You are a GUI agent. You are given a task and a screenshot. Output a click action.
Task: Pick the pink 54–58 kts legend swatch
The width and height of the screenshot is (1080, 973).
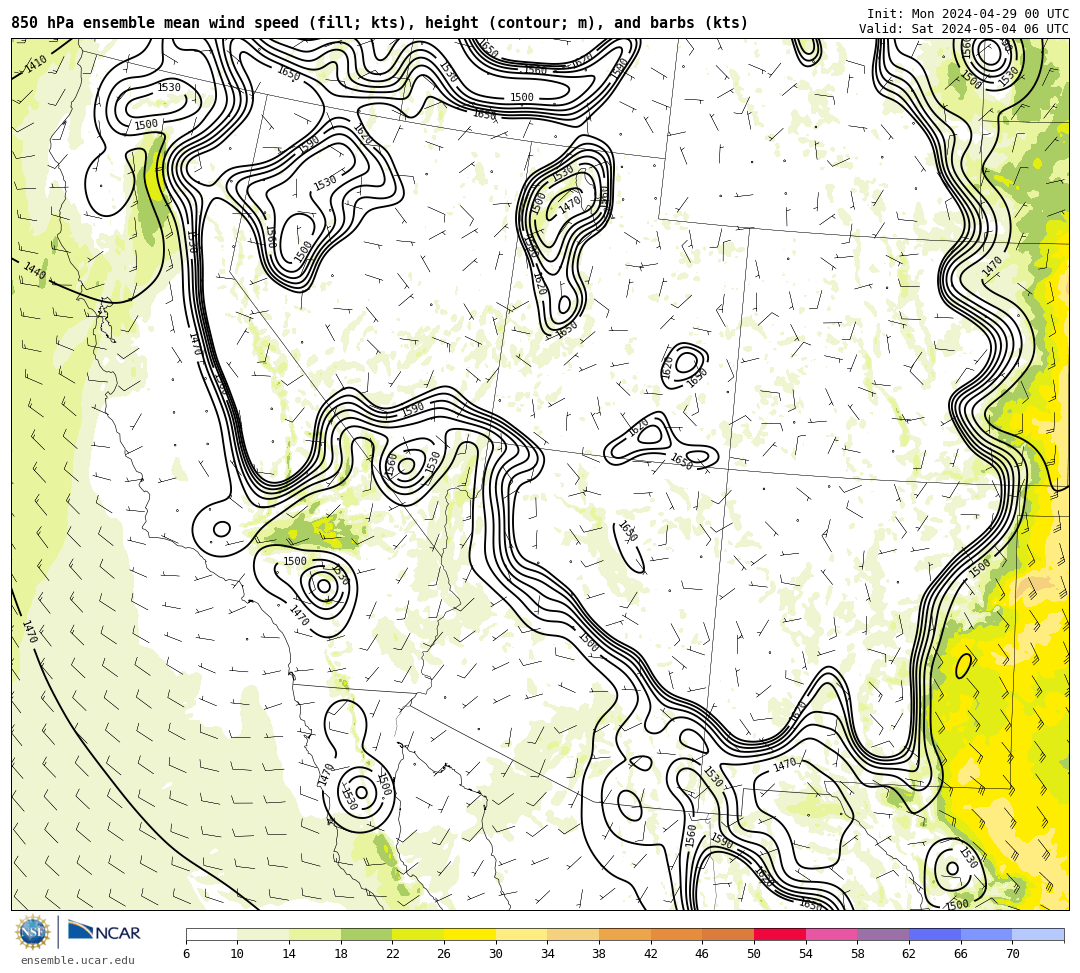[x=831, y=934]
